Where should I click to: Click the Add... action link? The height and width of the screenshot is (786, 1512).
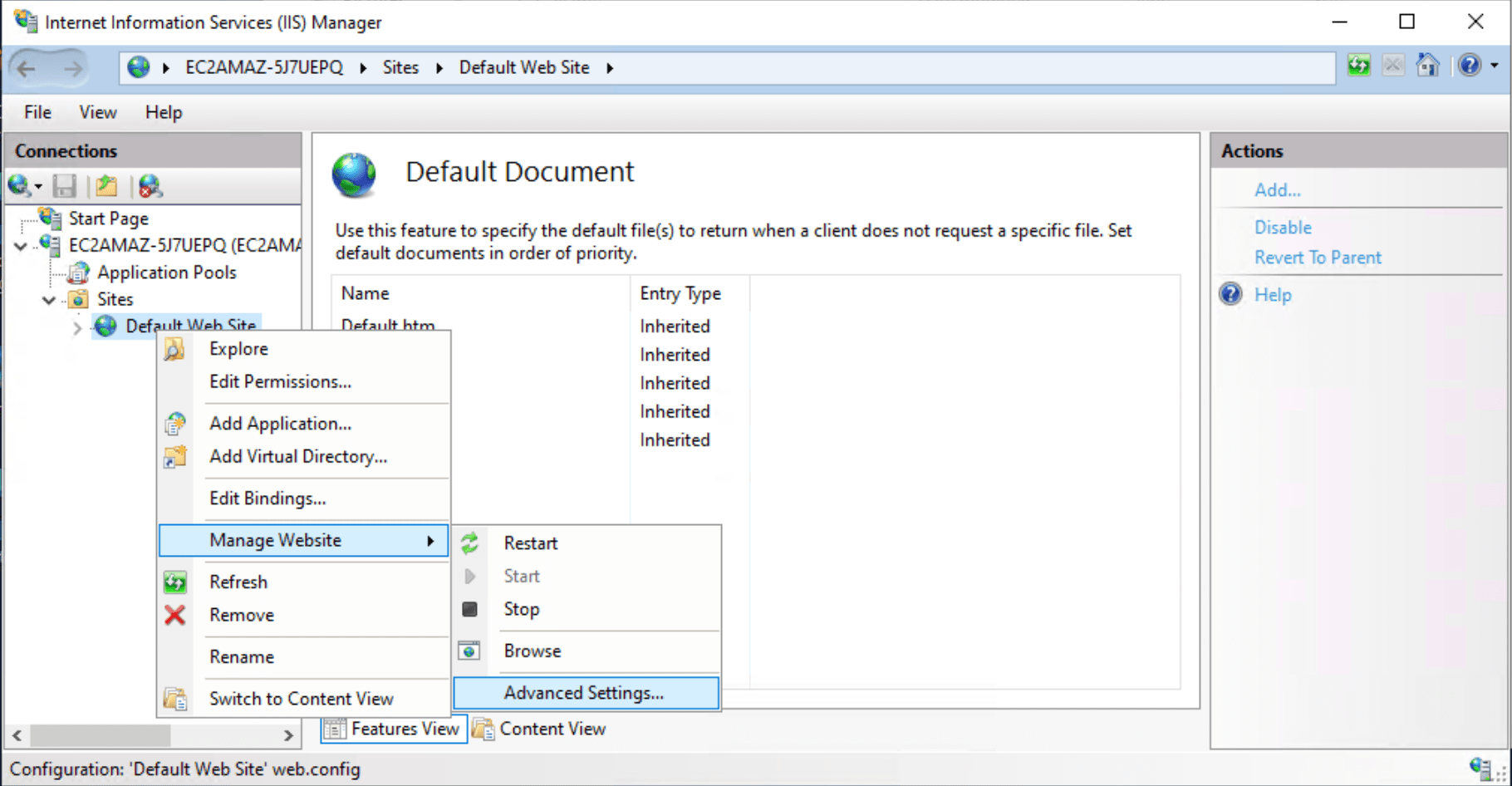(1278, 190)
